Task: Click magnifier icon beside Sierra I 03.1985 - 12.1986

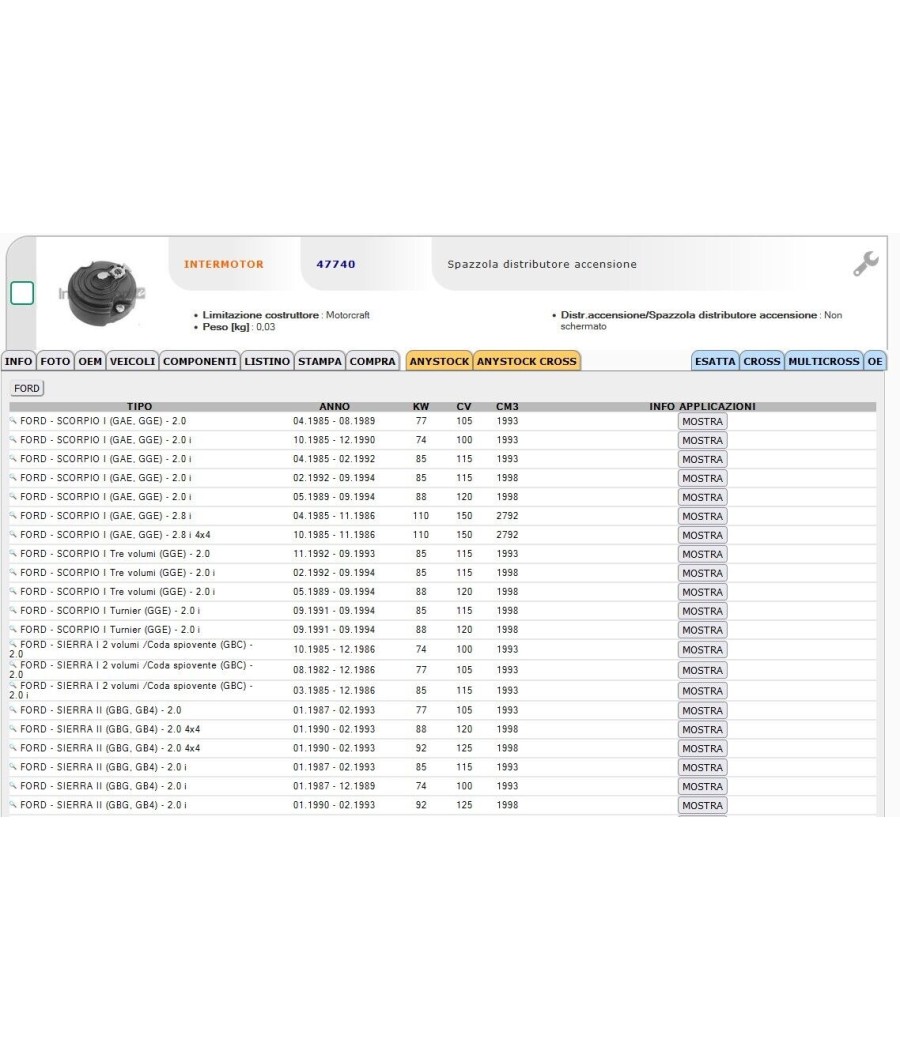Action: click(13, 686)
